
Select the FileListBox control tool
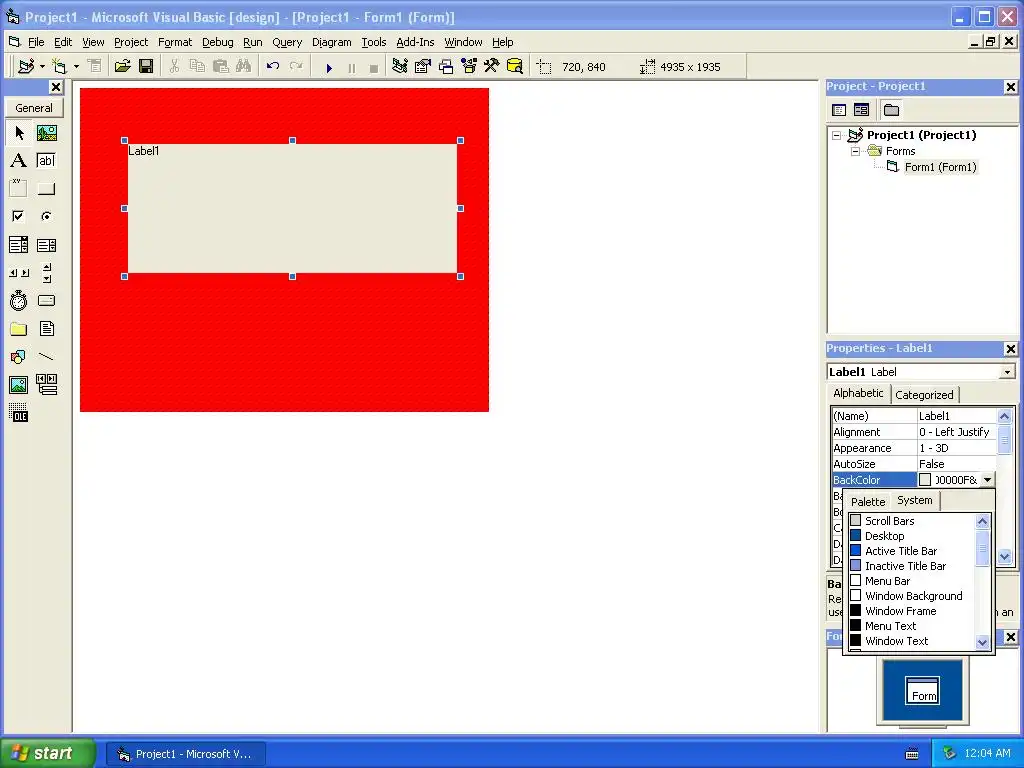pos(46,329)
